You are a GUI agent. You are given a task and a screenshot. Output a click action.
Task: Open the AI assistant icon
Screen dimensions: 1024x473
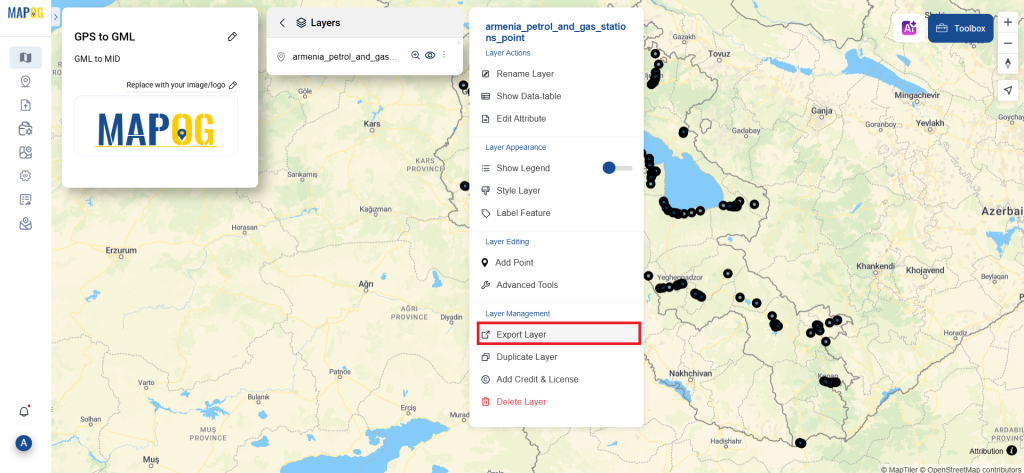click(909, 28)
